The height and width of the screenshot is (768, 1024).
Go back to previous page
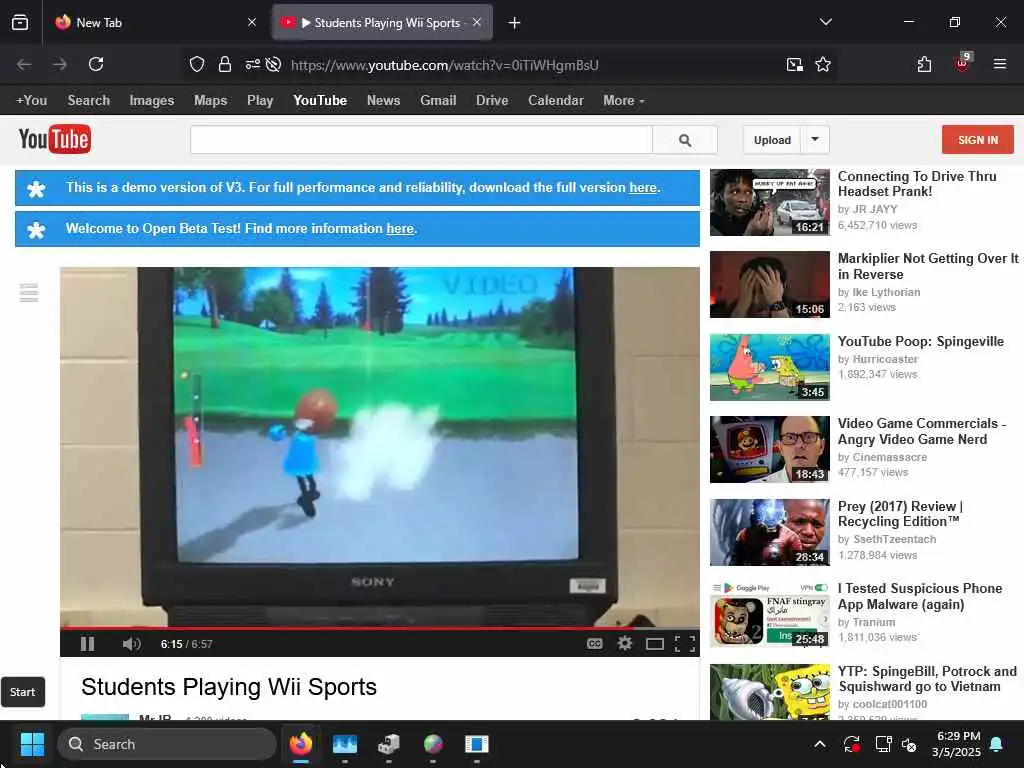(24, 64)
